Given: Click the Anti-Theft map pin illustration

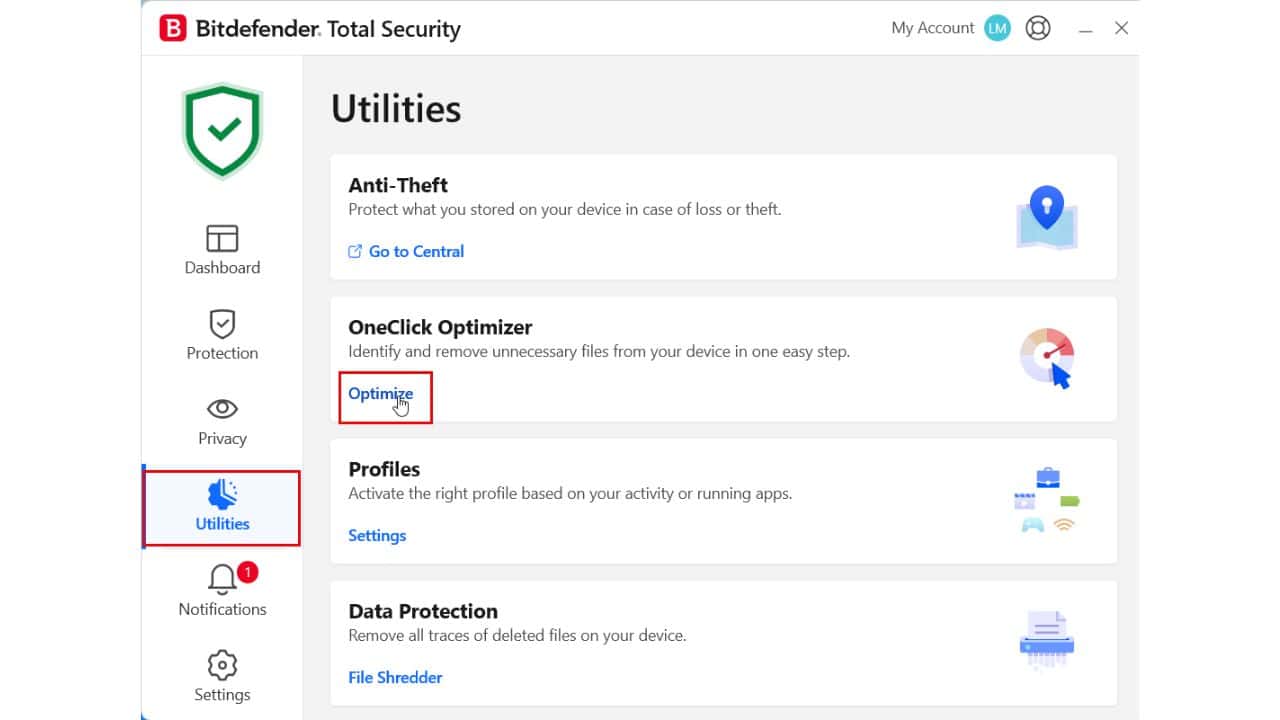Looking at the screenshot, I should pyautogui.click(x=1046, y=217).
